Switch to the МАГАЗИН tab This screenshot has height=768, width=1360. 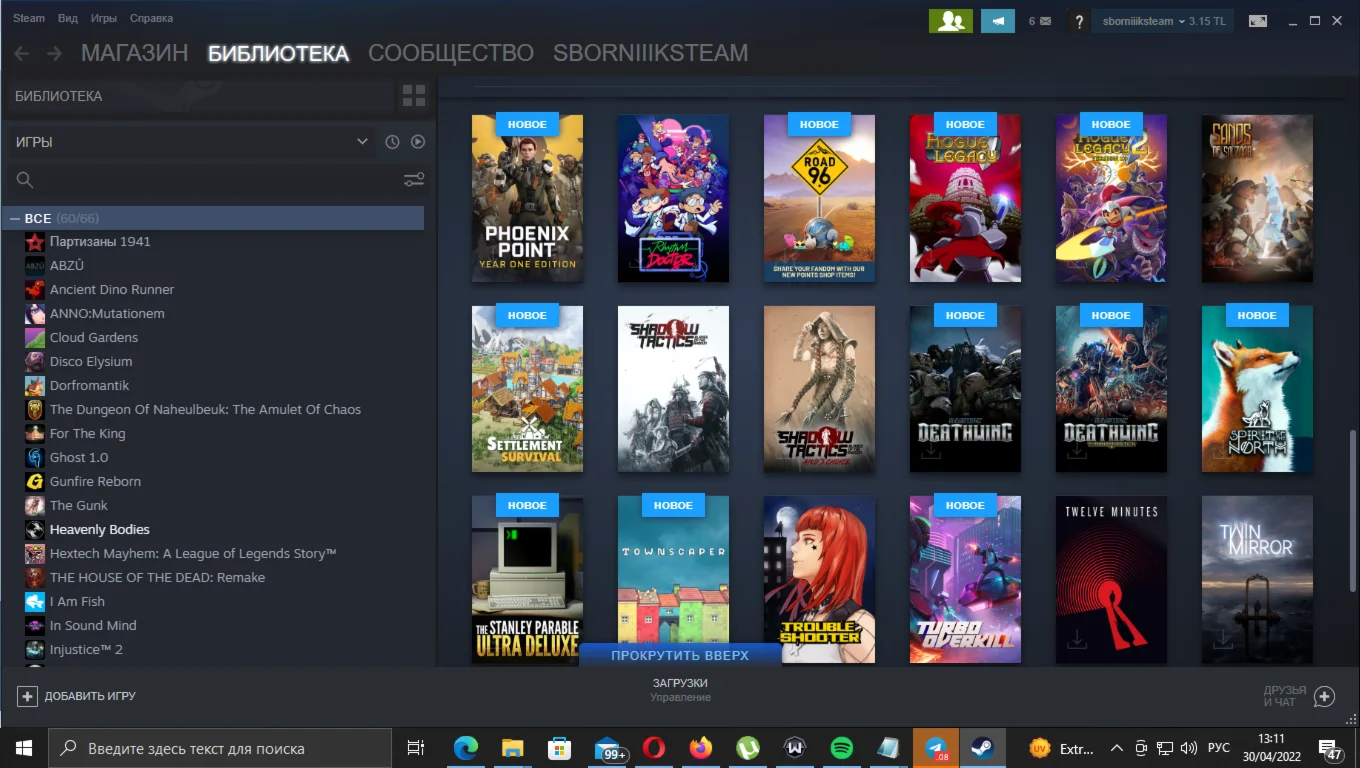click(134, 53)
